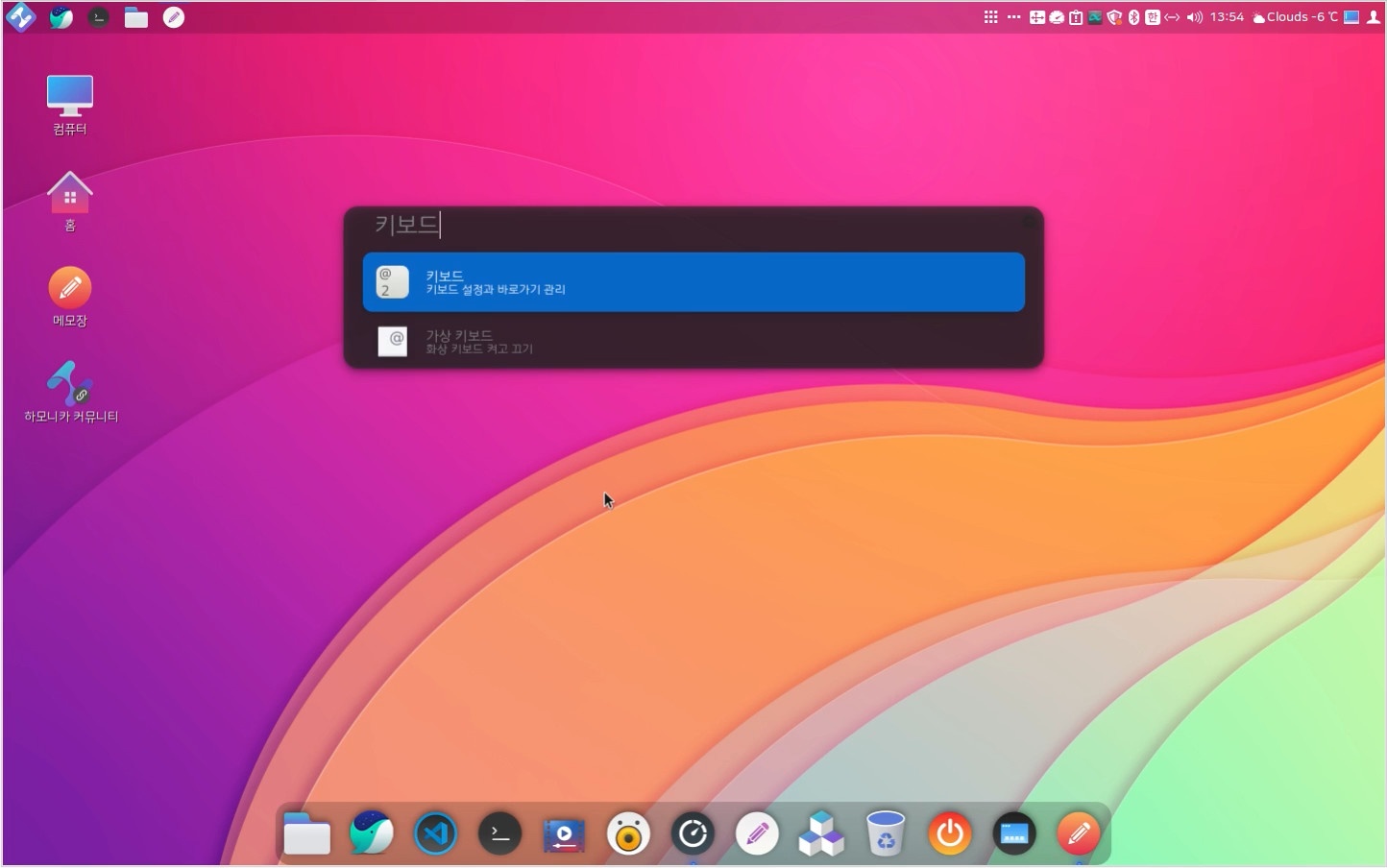Image resolution: width=1387 pixels, height=868 pixels.
Task: Launch Visual Studio Code from the dock
Action: [435, 833]
